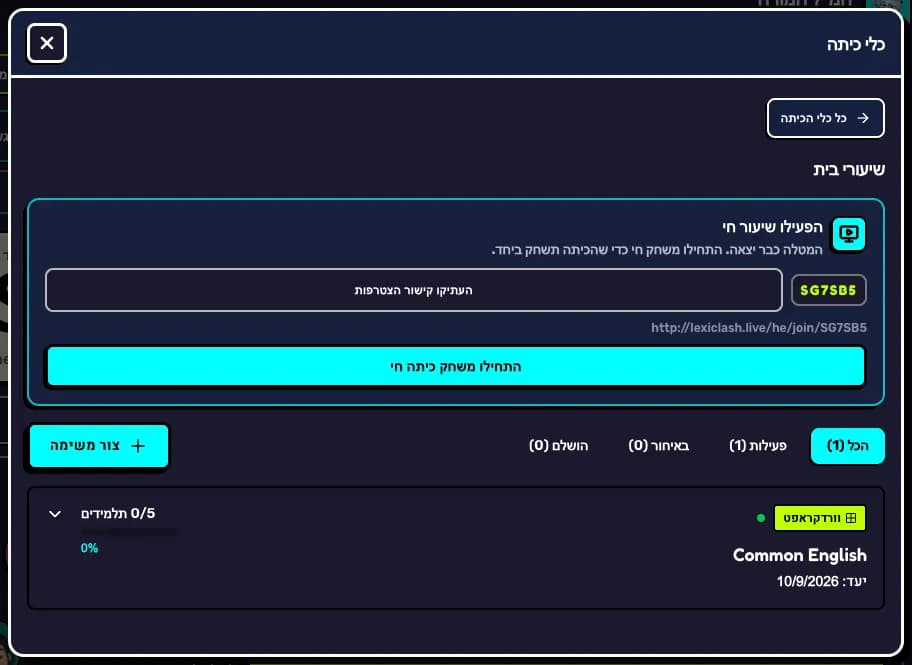Start live game with התחילו משחק כיתה חי
912x665 pixels.
coord(456,367)
